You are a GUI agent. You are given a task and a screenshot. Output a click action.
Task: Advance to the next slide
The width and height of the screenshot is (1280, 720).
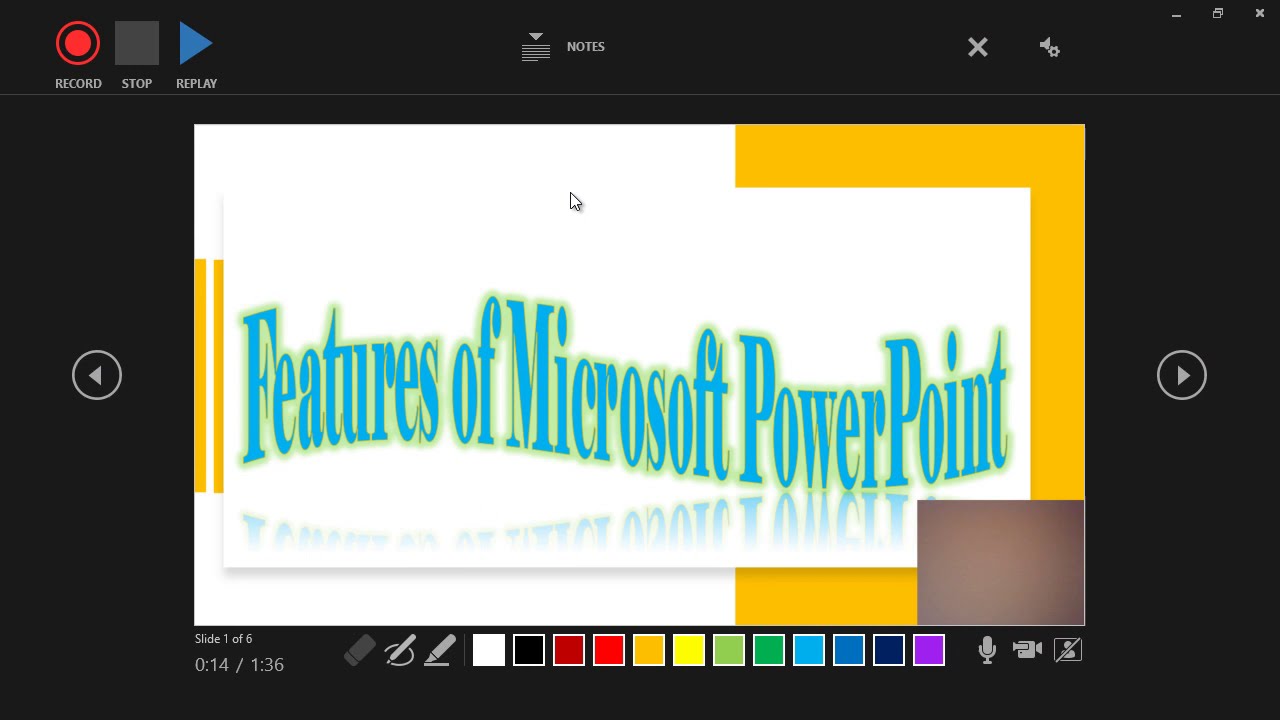coord(1182,375)
